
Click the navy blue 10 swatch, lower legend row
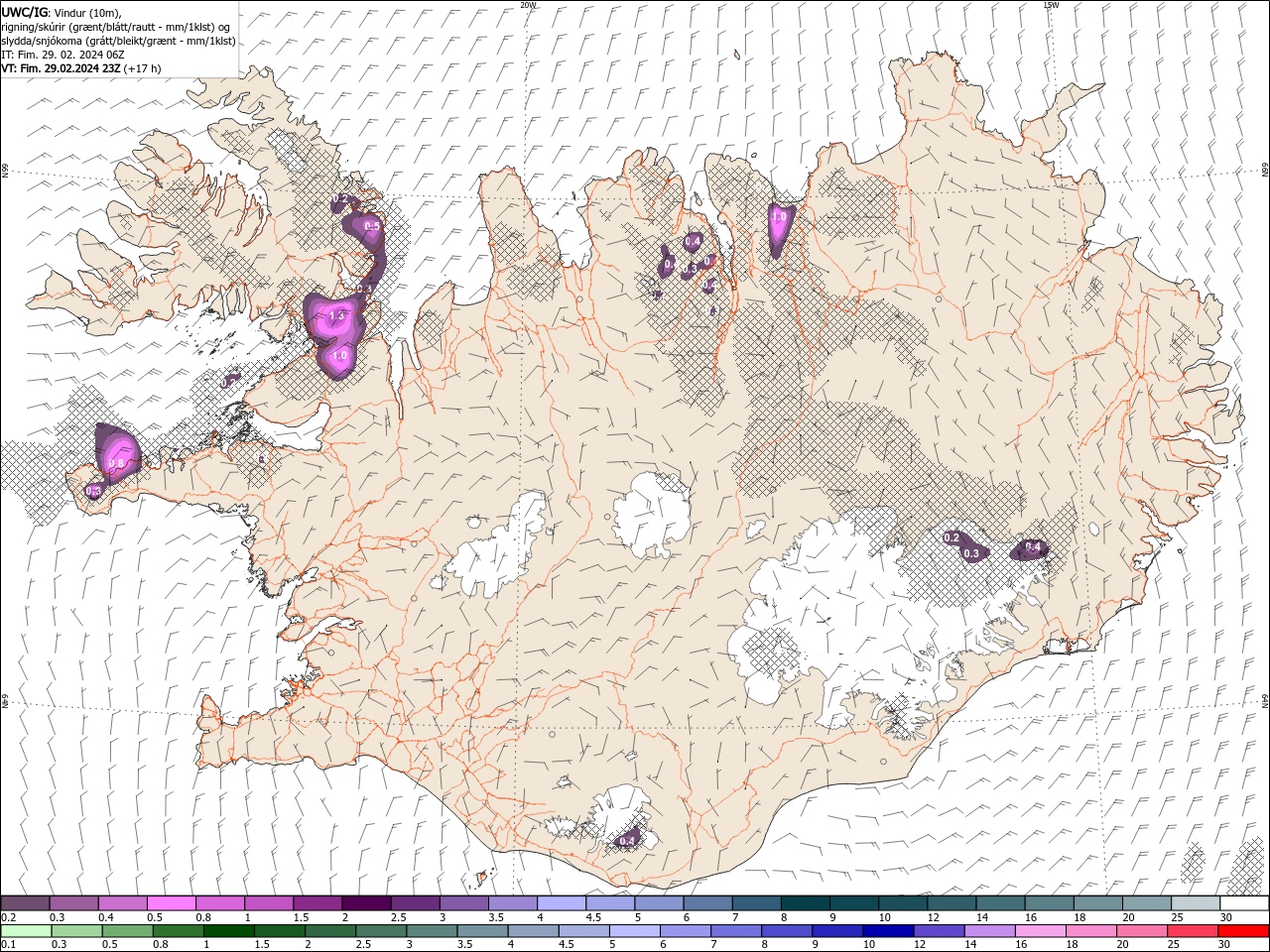[887, 931]
